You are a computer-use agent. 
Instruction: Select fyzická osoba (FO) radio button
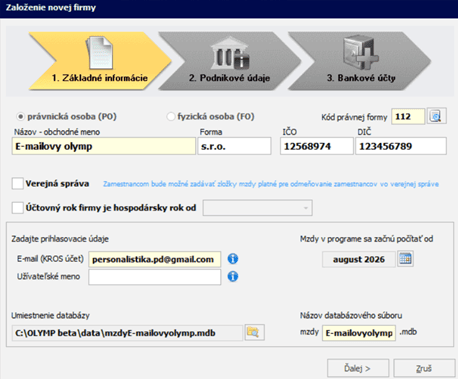tap(171, 117)
